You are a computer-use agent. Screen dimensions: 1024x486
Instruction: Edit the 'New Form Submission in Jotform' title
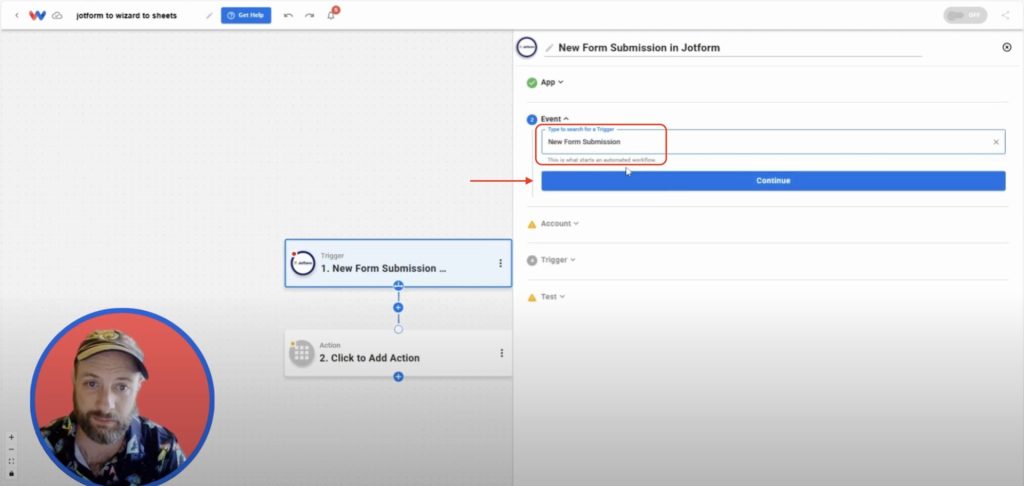(639, 48)
